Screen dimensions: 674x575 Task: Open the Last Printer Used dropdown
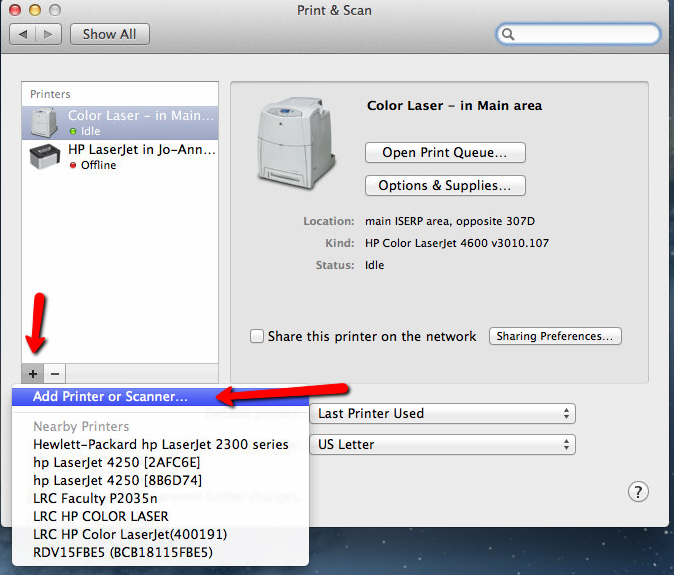(442, 413)
